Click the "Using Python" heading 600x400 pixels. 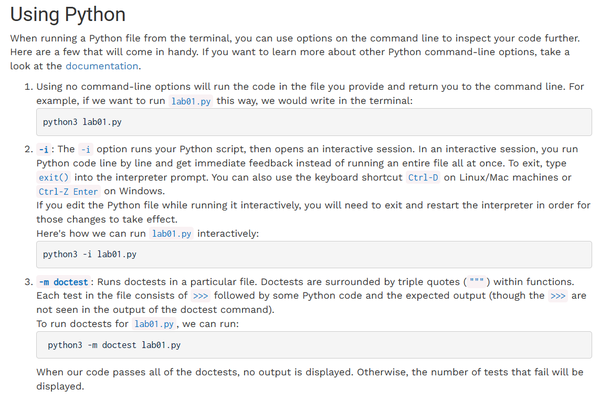pyautogui.click(x=68, y=15)
